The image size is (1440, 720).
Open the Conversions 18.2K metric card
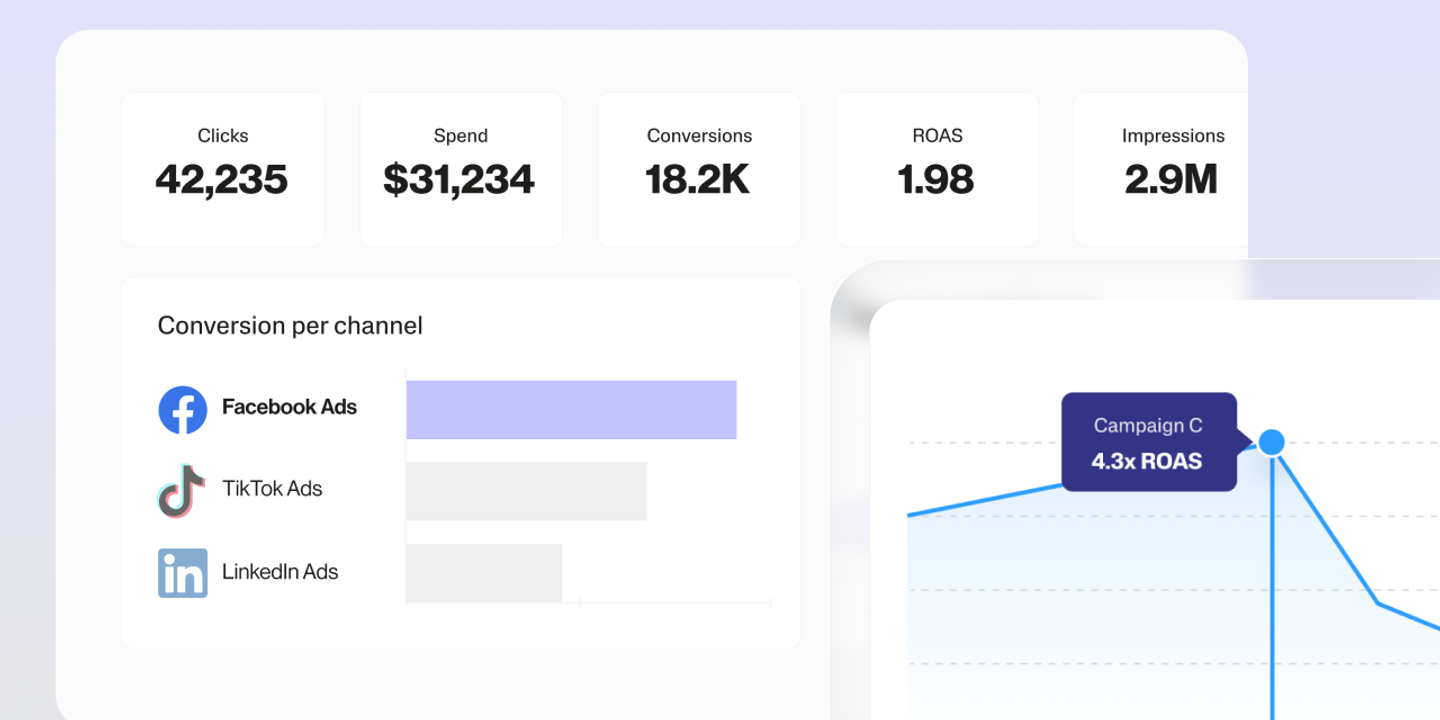point(699,169)
